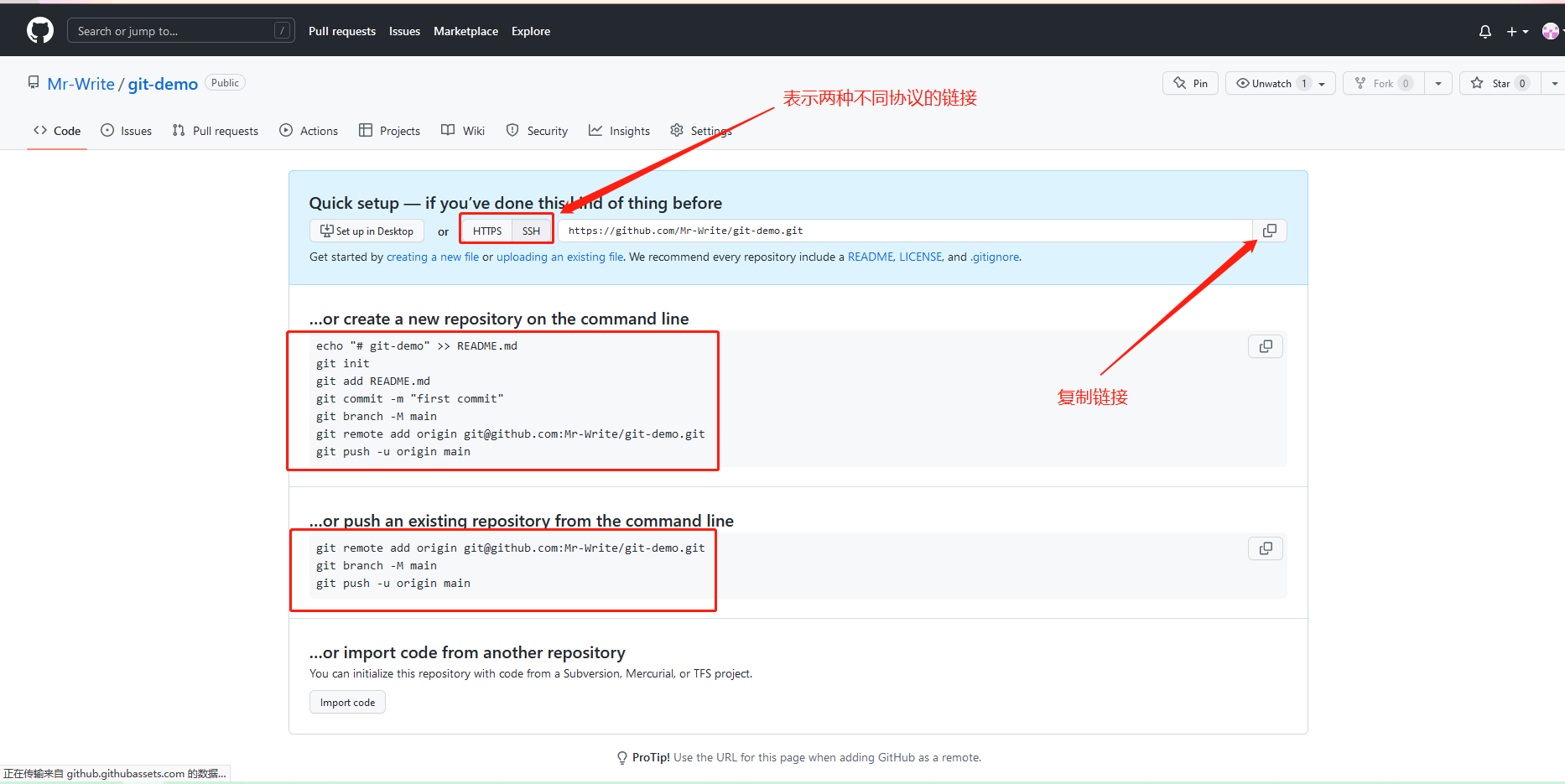1565x784 pixels.
Task: Switch to the Code tab
Action: click(x=57, y=131)
